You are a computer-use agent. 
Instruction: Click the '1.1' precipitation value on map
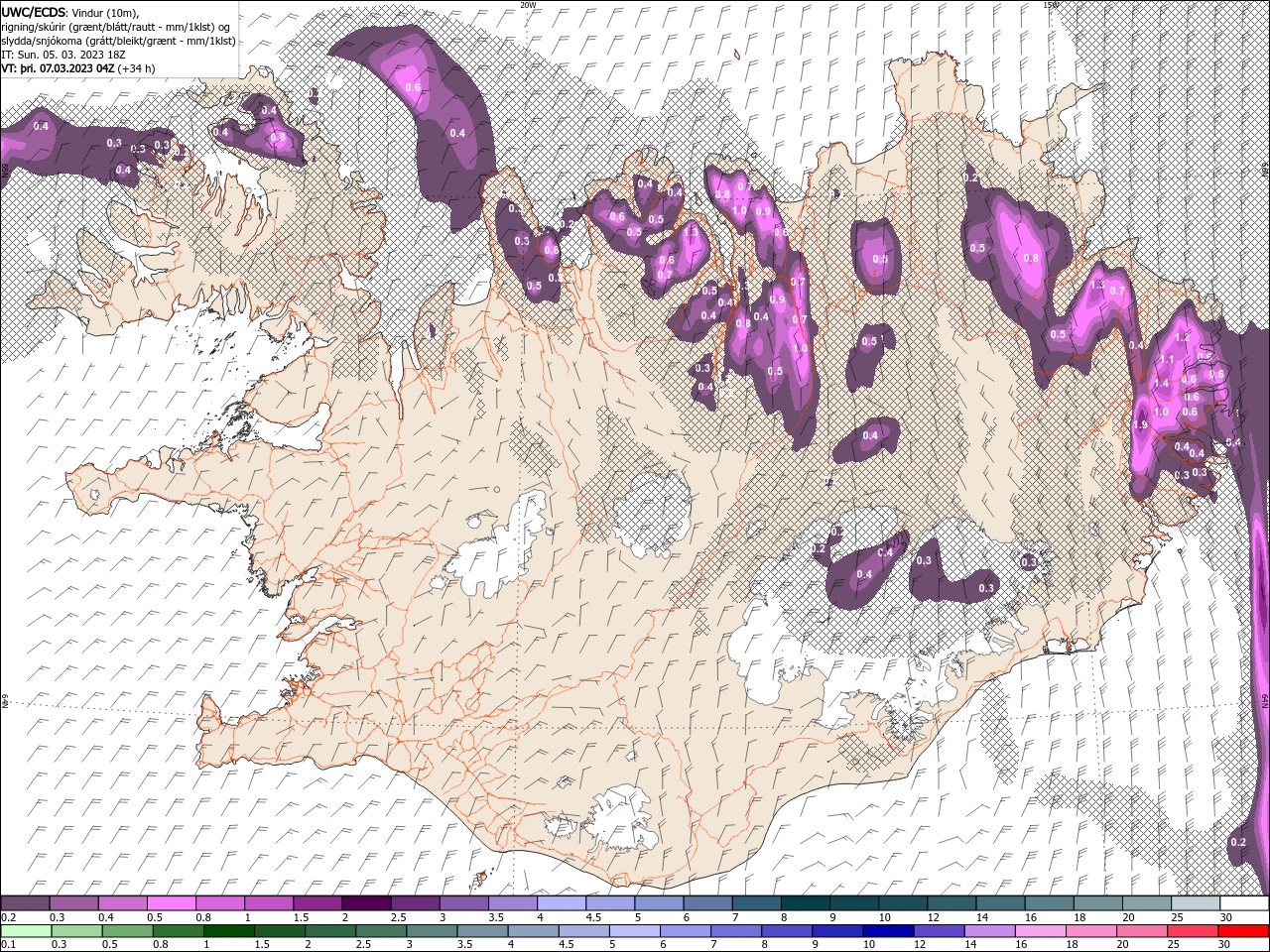pos(1167,360)
